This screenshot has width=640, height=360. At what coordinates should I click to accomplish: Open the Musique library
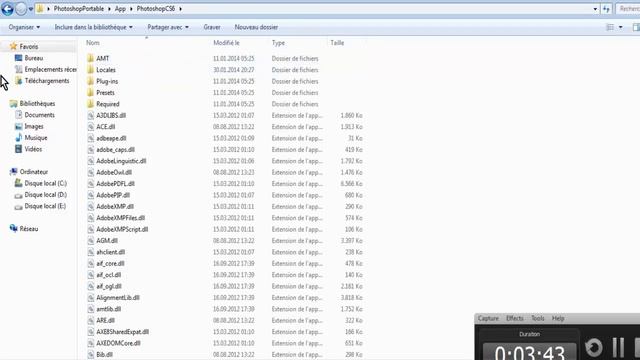pos(36,138)
